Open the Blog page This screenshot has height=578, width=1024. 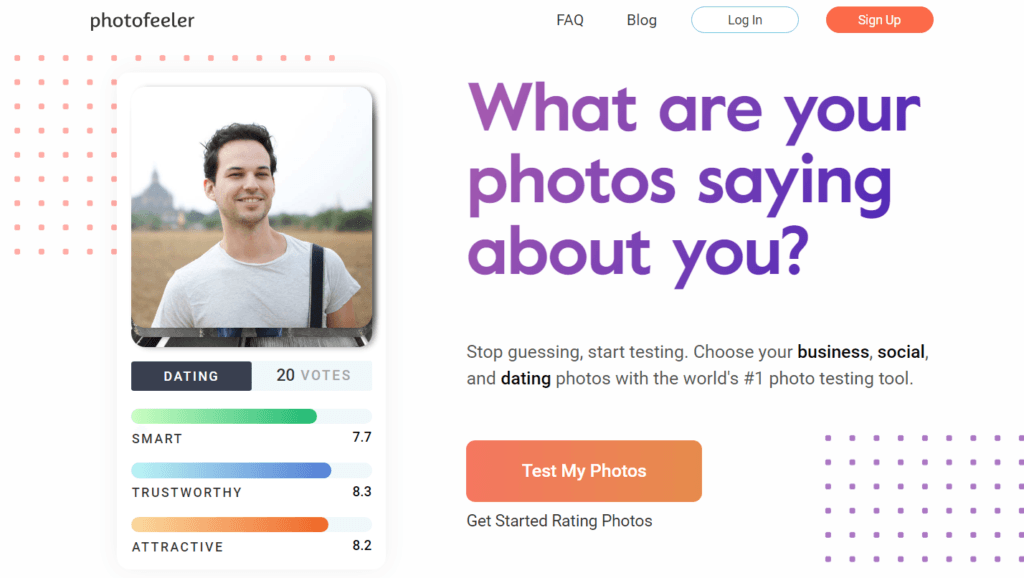(641, 20)
